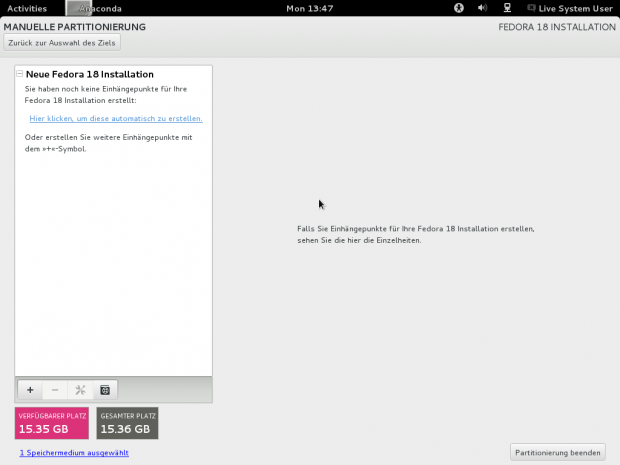Open the accessibility menu in top bar
The image size is (620, 465).
(459, 8)
